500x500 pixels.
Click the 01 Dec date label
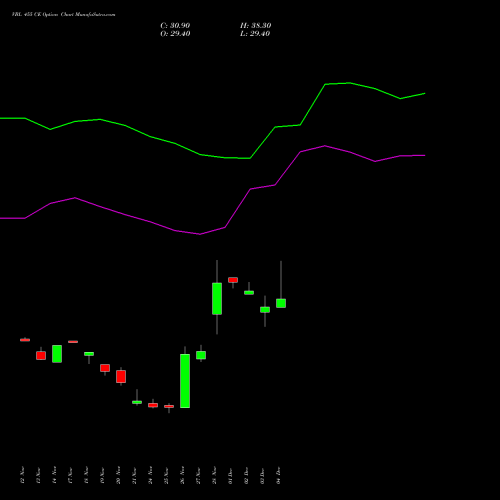(230, 475)
